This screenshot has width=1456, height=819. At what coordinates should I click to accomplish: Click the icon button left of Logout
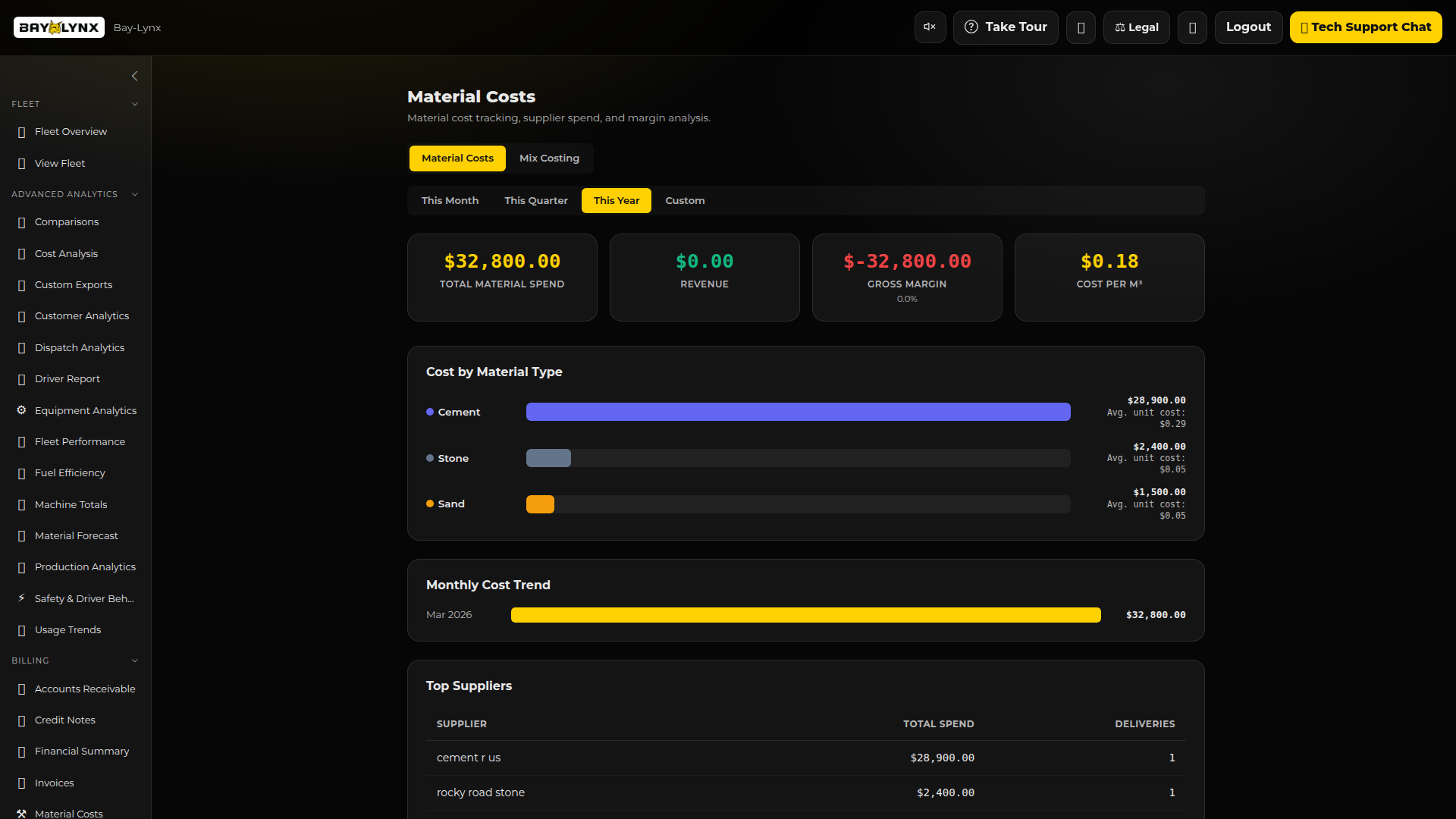[1192, 27]
